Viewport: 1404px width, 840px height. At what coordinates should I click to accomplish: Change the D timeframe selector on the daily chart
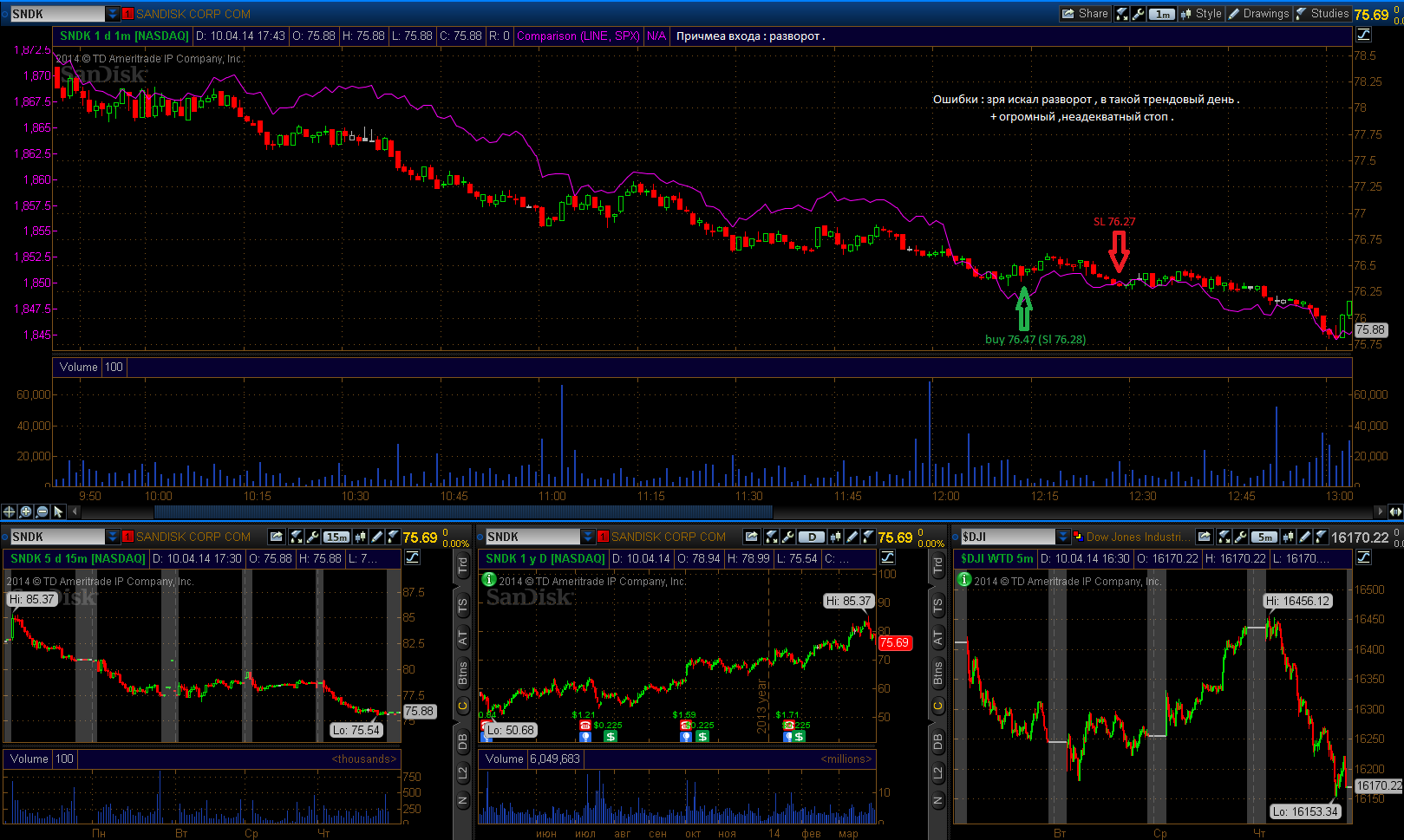click(812, 537)
